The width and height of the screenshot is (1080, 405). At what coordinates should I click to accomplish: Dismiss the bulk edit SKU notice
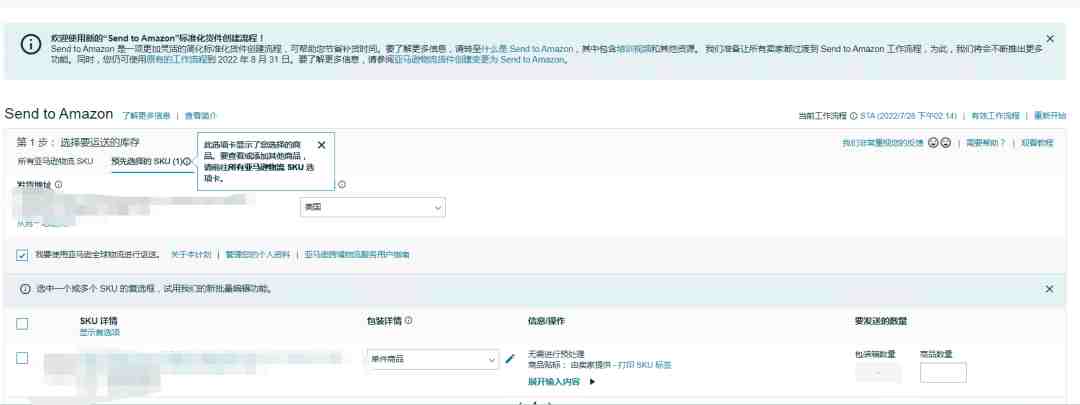1050,289
